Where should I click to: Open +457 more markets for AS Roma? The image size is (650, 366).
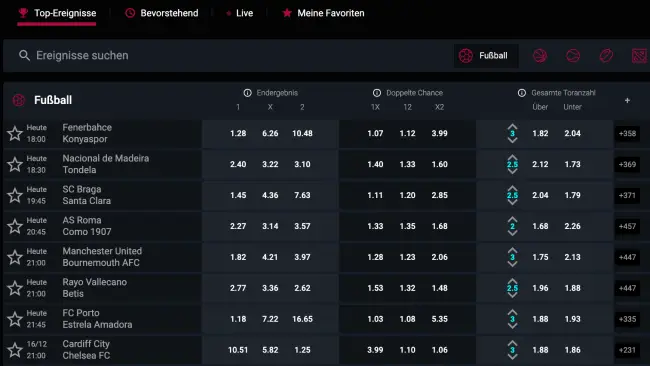(x=627, y=226)
